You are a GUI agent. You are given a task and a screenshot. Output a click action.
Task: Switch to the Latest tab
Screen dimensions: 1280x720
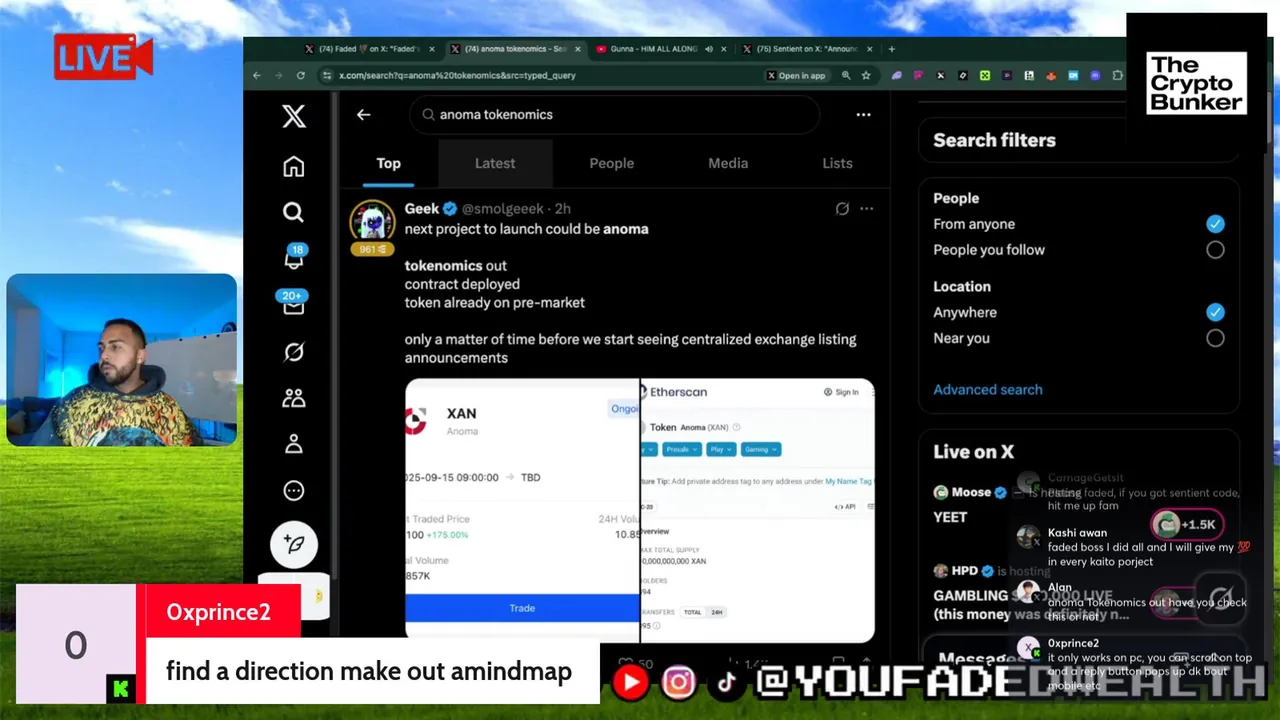click(x=495, y=163)
